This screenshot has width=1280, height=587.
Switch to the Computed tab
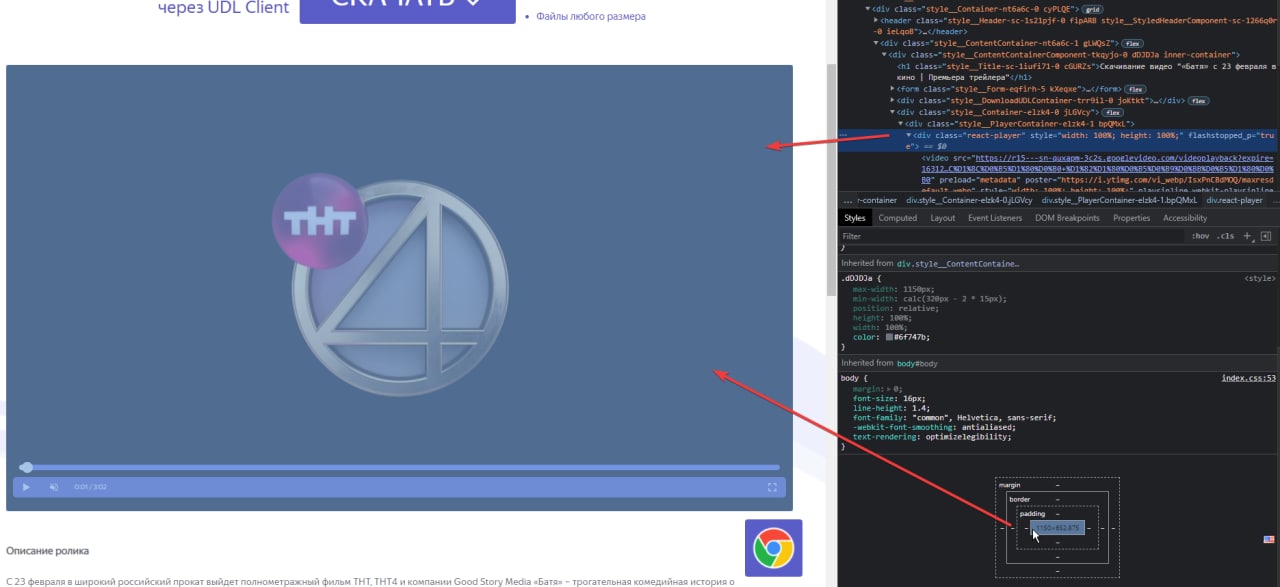click(897, 218)
